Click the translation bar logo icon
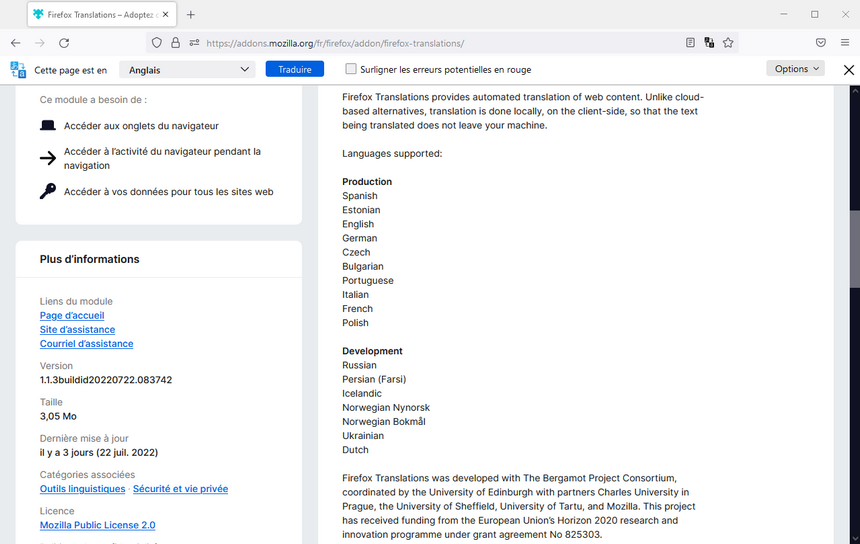The width and height of the screenshot is (860, 544). (x=18, y=70)
